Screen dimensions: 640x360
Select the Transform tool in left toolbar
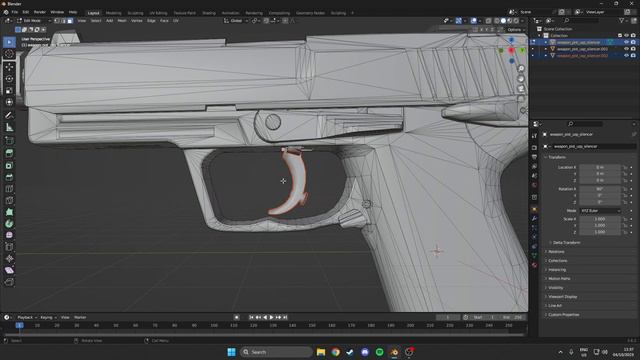coord(9,102)
